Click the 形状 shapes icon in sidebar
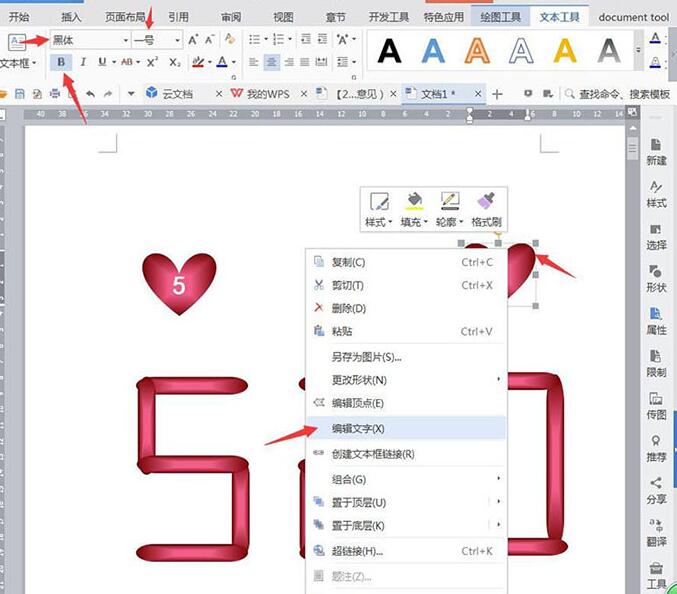The height and width of the screenshot is (594, 677). pyautogui.click(x=656, y=275)
